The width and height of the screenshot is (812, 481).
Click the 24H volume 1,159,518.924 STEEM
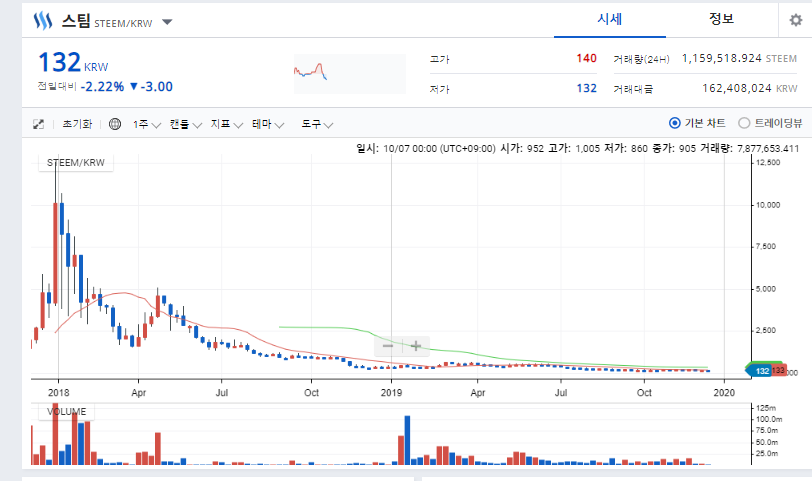(x=739, y=59)
